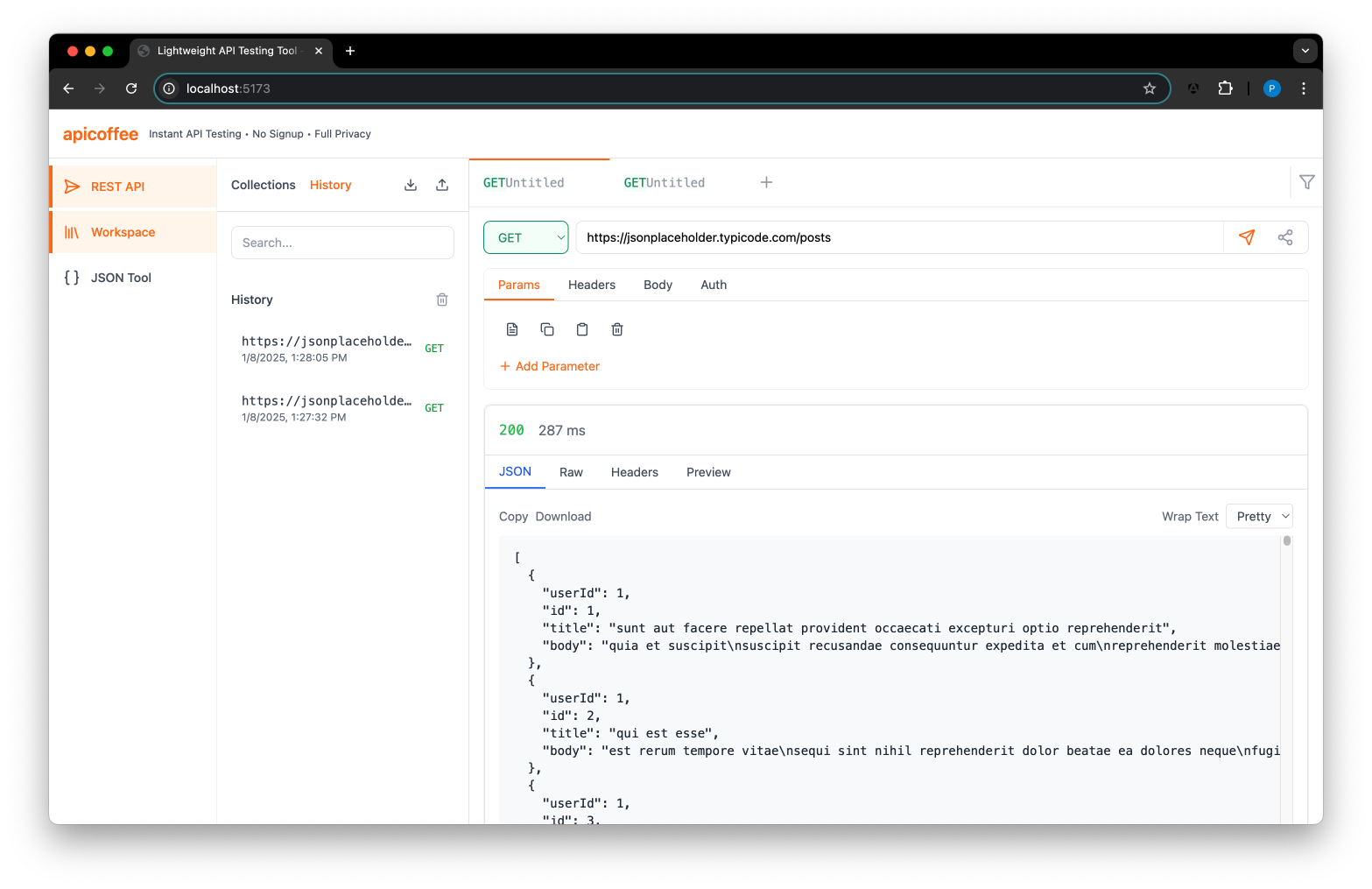Bookmark the page with the star icon
Image resolution: width=1372 pixels, height=889 pixels.
[1150, 88]
